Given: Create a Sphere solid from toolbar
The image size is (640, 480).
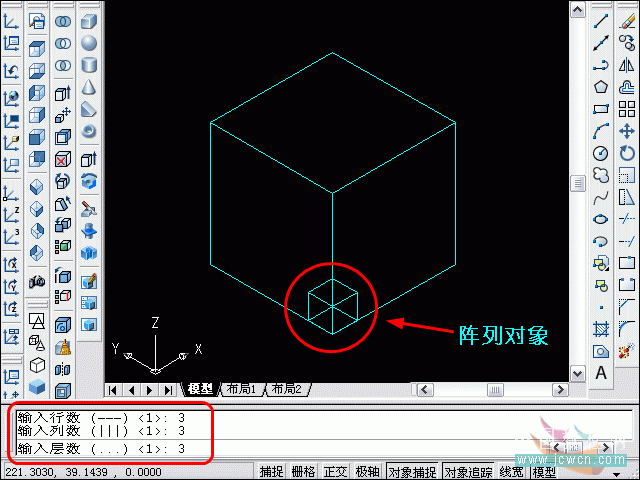Looking at the screenshot, I should click(x=89, y=43).
